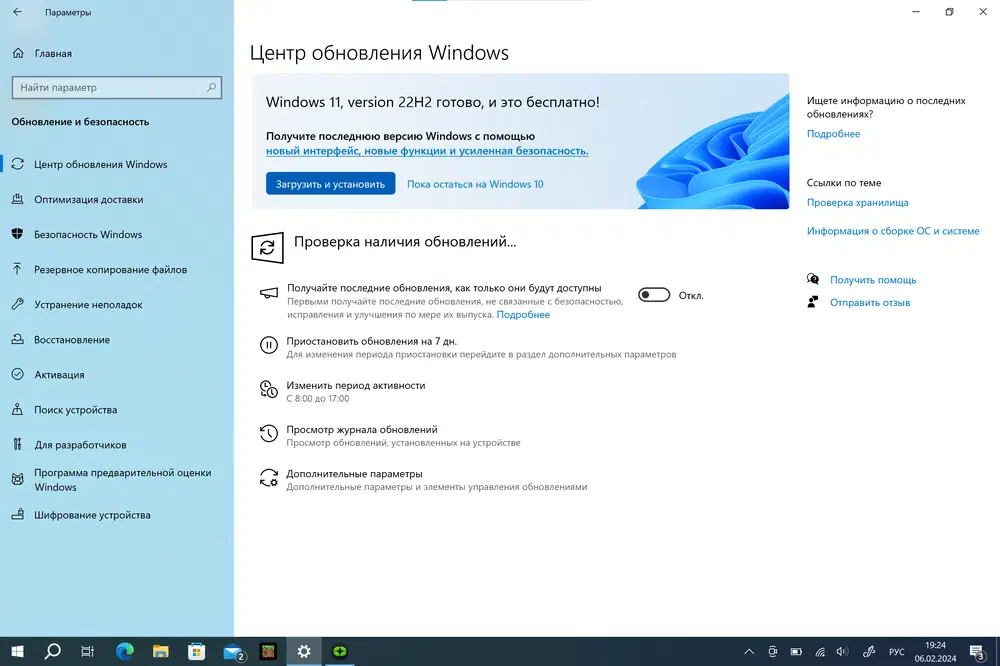Open the clock and date 19:24
The image size is (1000, 666).
pos(935,651)
